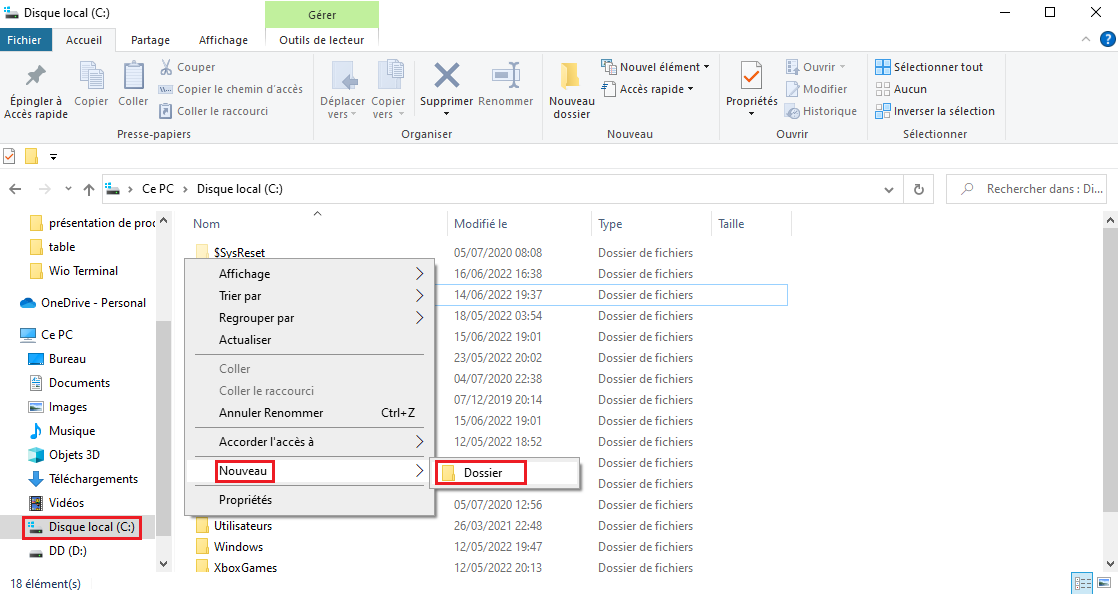Open Affichage context submenu
The image size is (1118, 594).
click(309, 274)
